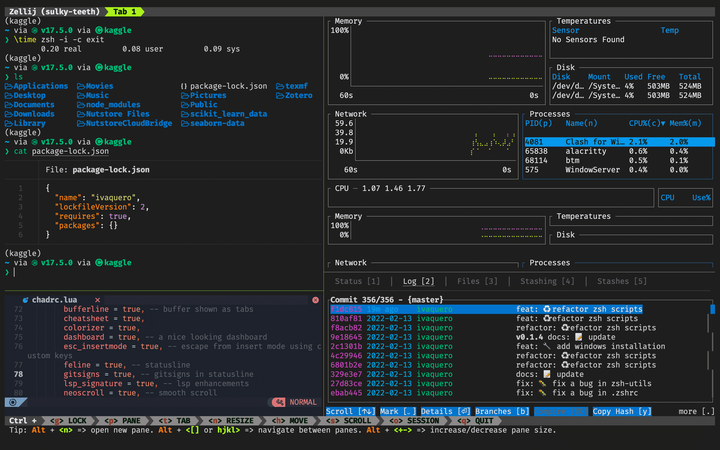Click the Copy Hash [y] command

point(622,411)
